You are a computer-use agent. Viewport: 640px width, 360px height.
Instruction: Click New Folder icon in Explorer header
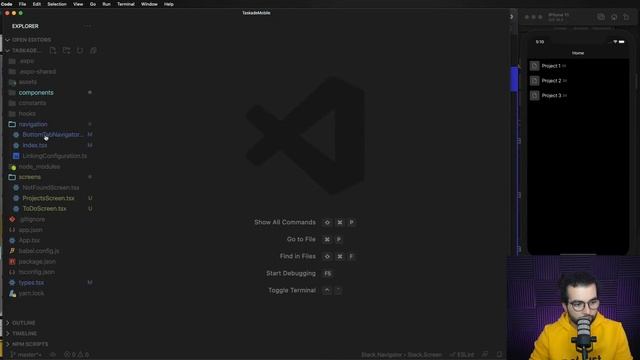66,51
